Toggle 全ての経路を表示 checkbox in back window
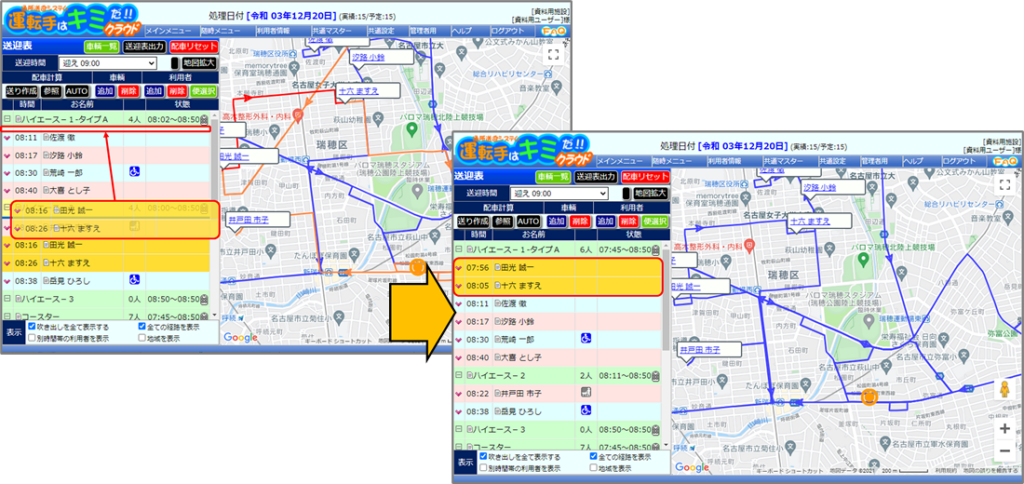The width and height of the screenshot is (1024, 484). (142, 326)
